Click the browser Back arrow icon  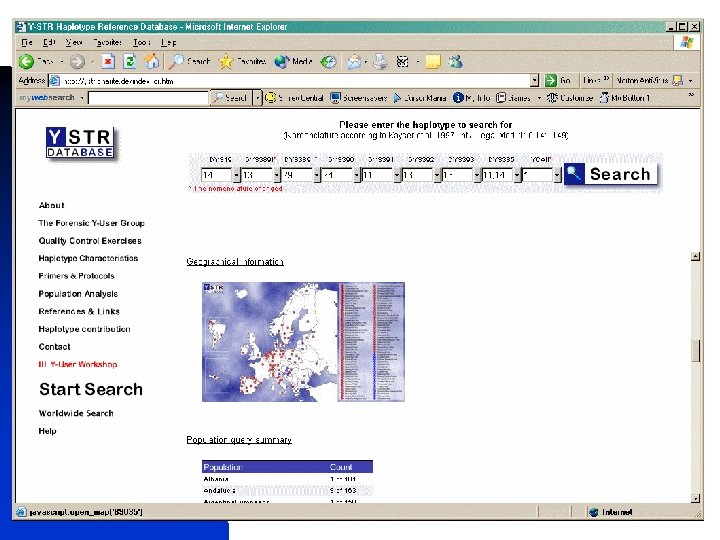(27, 61)
